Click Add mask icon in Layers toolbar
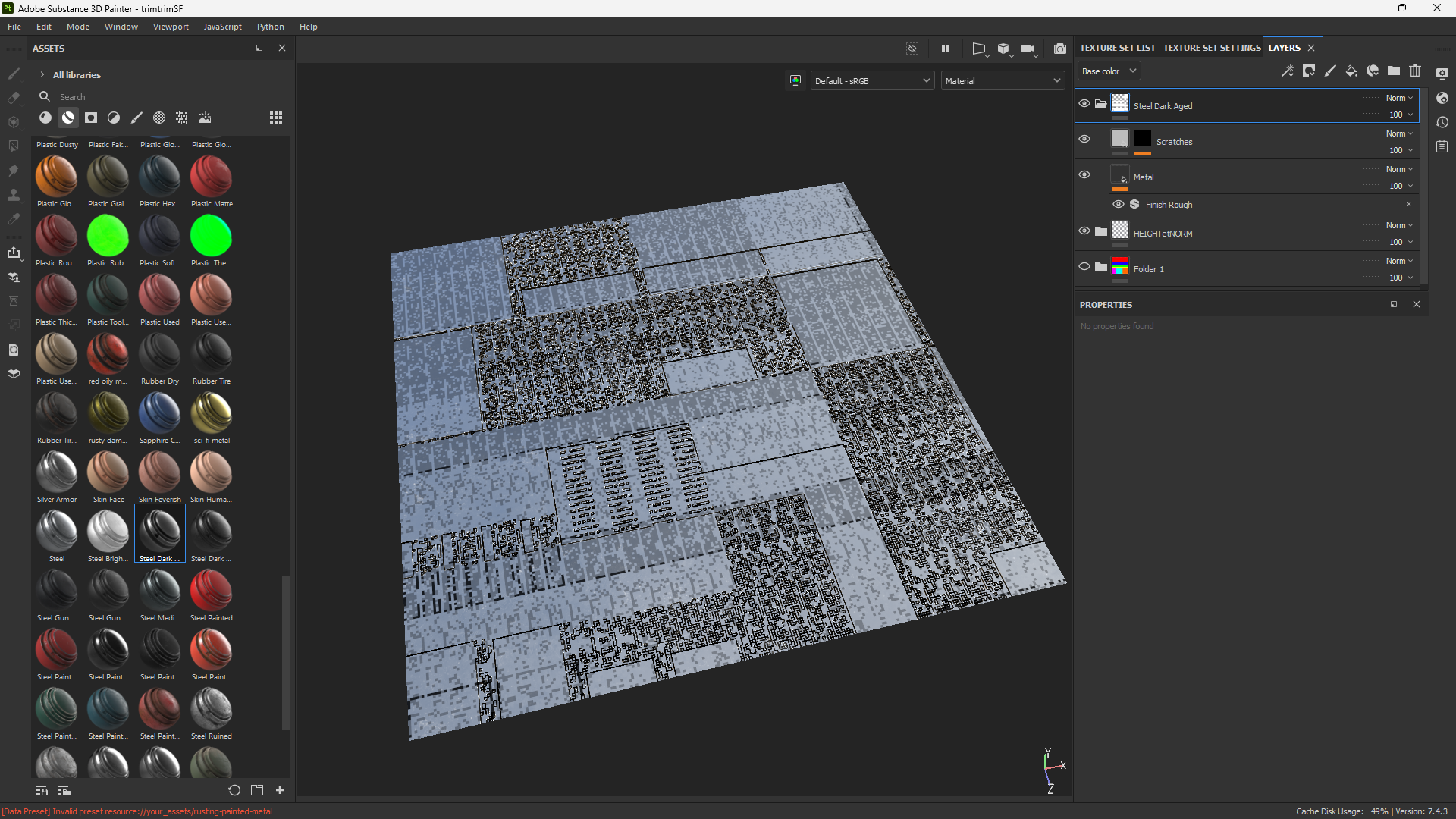The height and width of the screenshot is (819, 1456). click(x=1309, y=71)
